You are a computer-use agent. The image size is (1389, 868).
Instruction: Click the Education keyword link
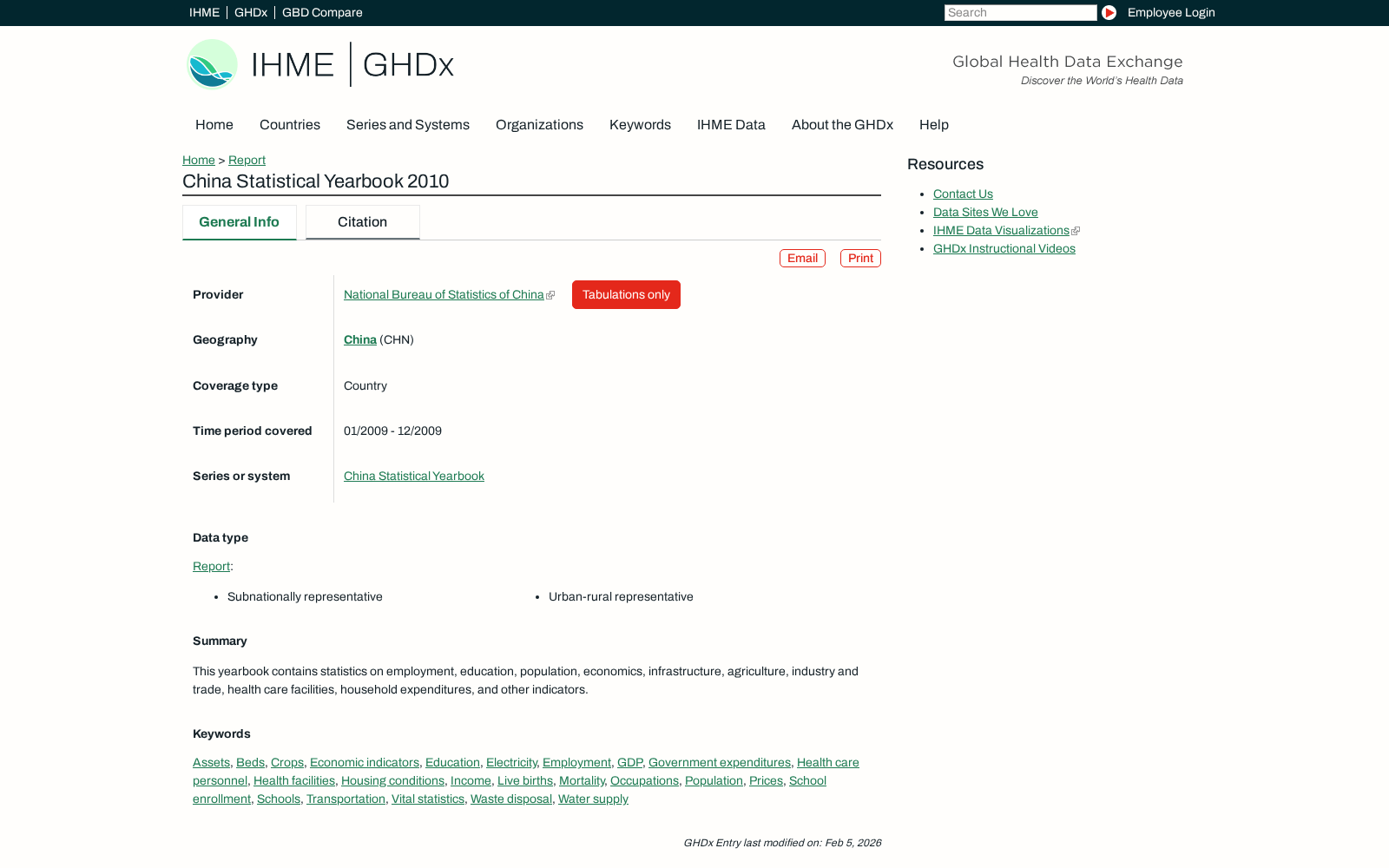coord(452,762)
